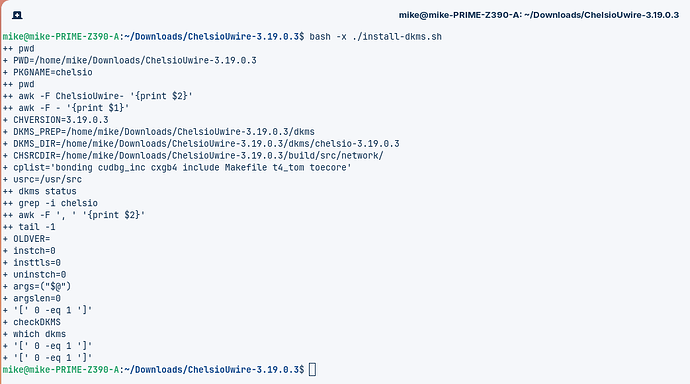The image size is (690, 384).
Task: Click the cplist='bonding cudbg_inc...' line
Action: click(x=177, y=167)
